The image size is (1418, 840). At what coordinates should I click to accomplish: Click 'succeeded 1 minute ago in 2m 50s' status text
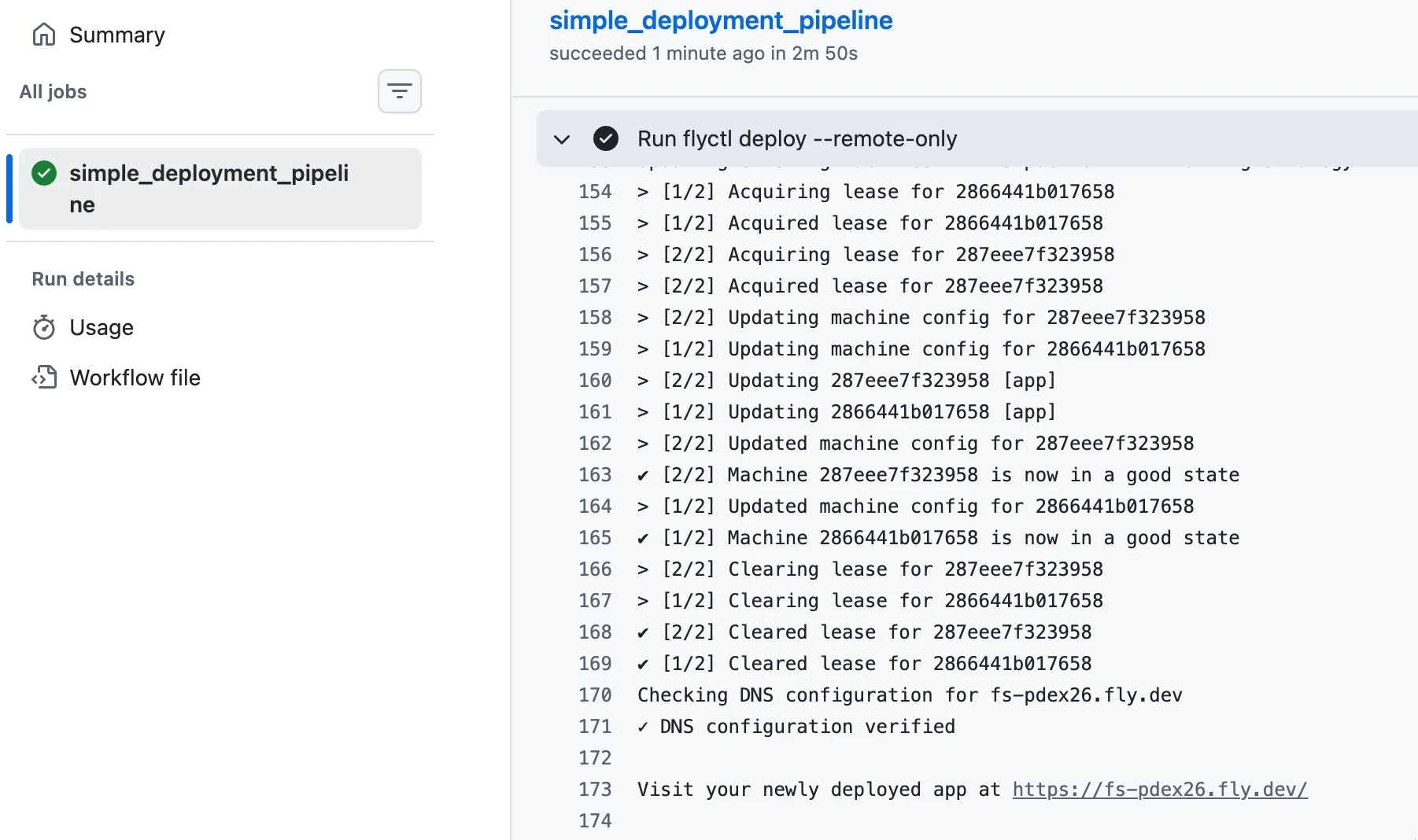703,53
